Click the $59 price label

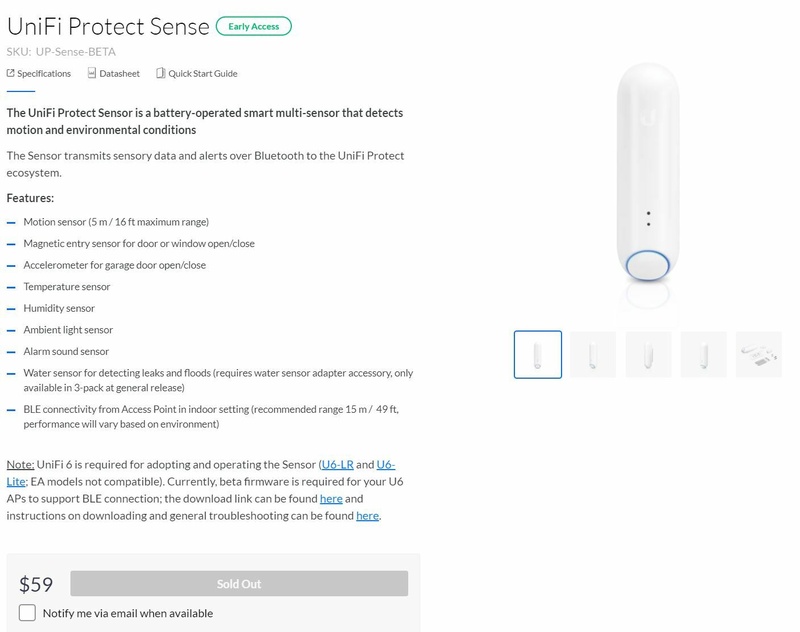tap(36, 585)
